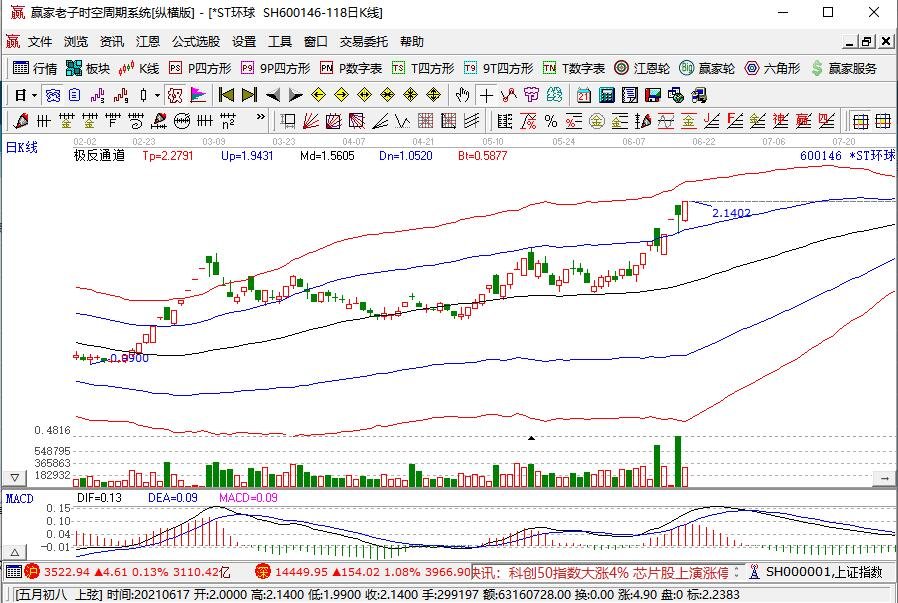Open the candlestick style dropdown arrow

point(157,95)
